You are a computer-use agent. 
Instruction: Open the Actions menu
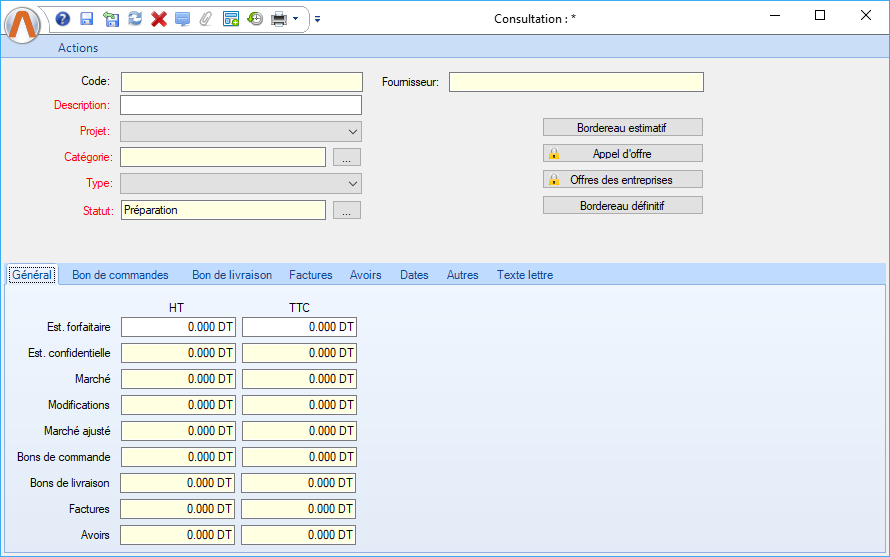pyautogui.click(x=78, y=48)
